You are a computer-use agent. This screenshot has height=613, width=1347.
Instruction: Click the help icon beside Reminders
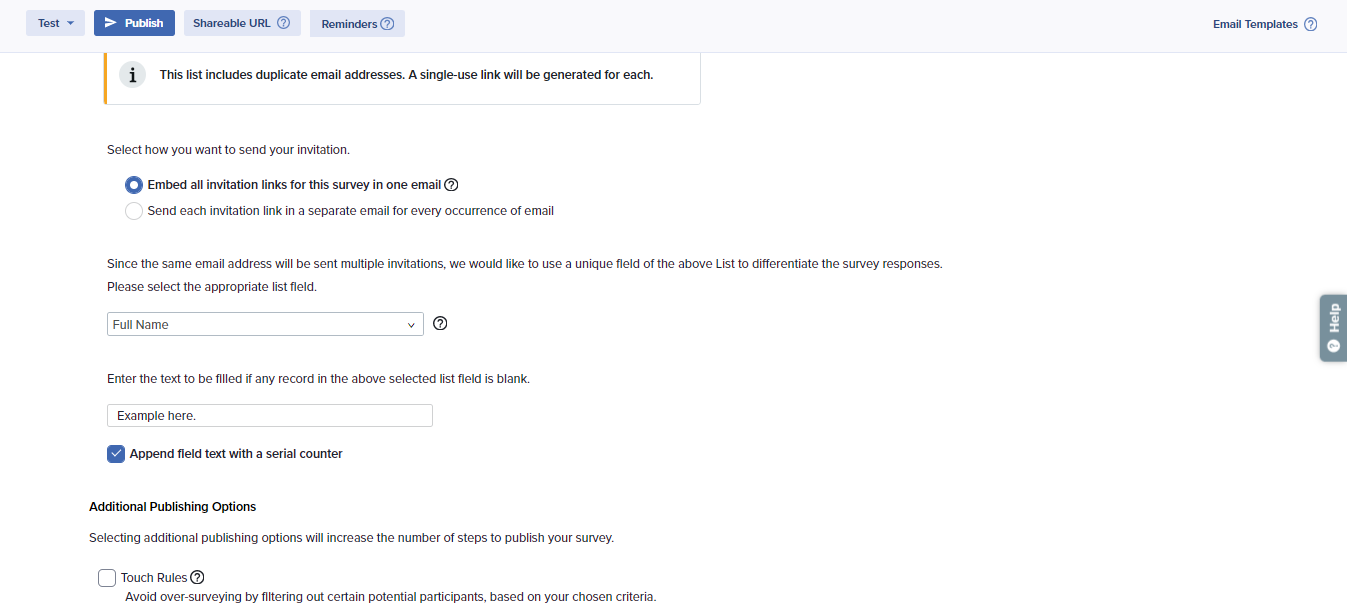coord(388,24)
